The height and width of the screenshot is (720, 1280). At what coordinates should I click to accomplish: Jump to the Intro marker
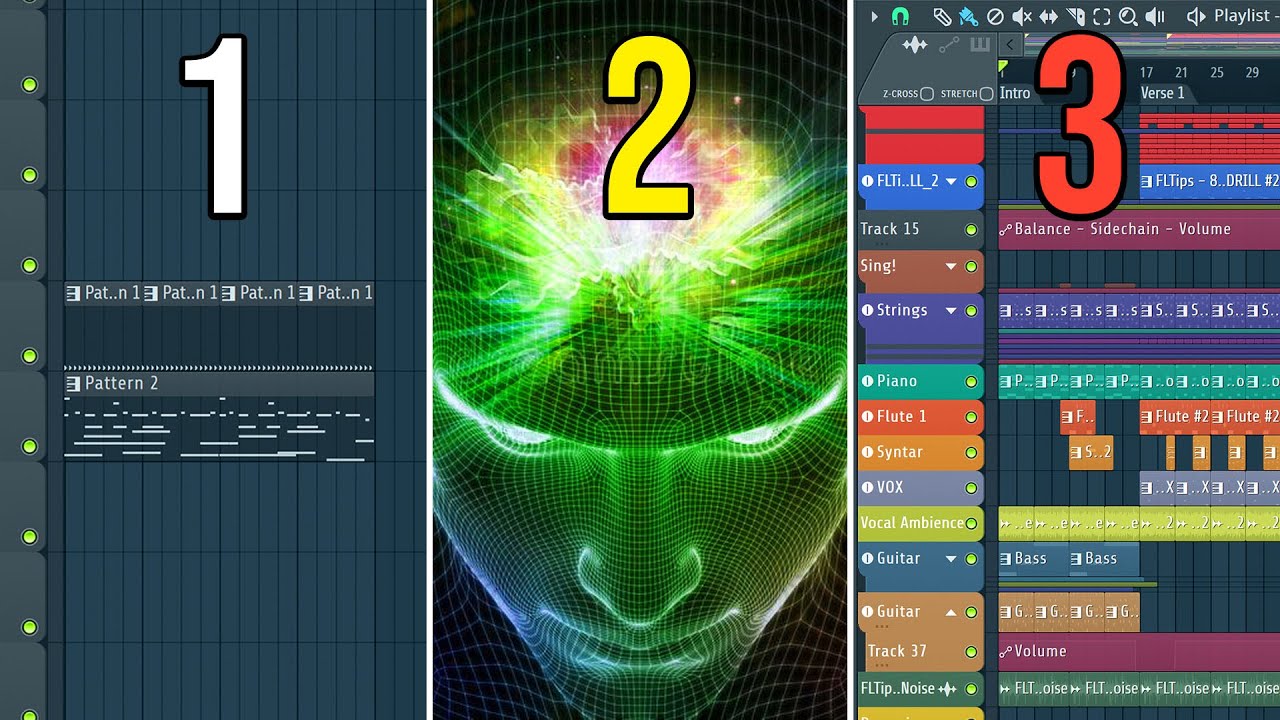1015,93
